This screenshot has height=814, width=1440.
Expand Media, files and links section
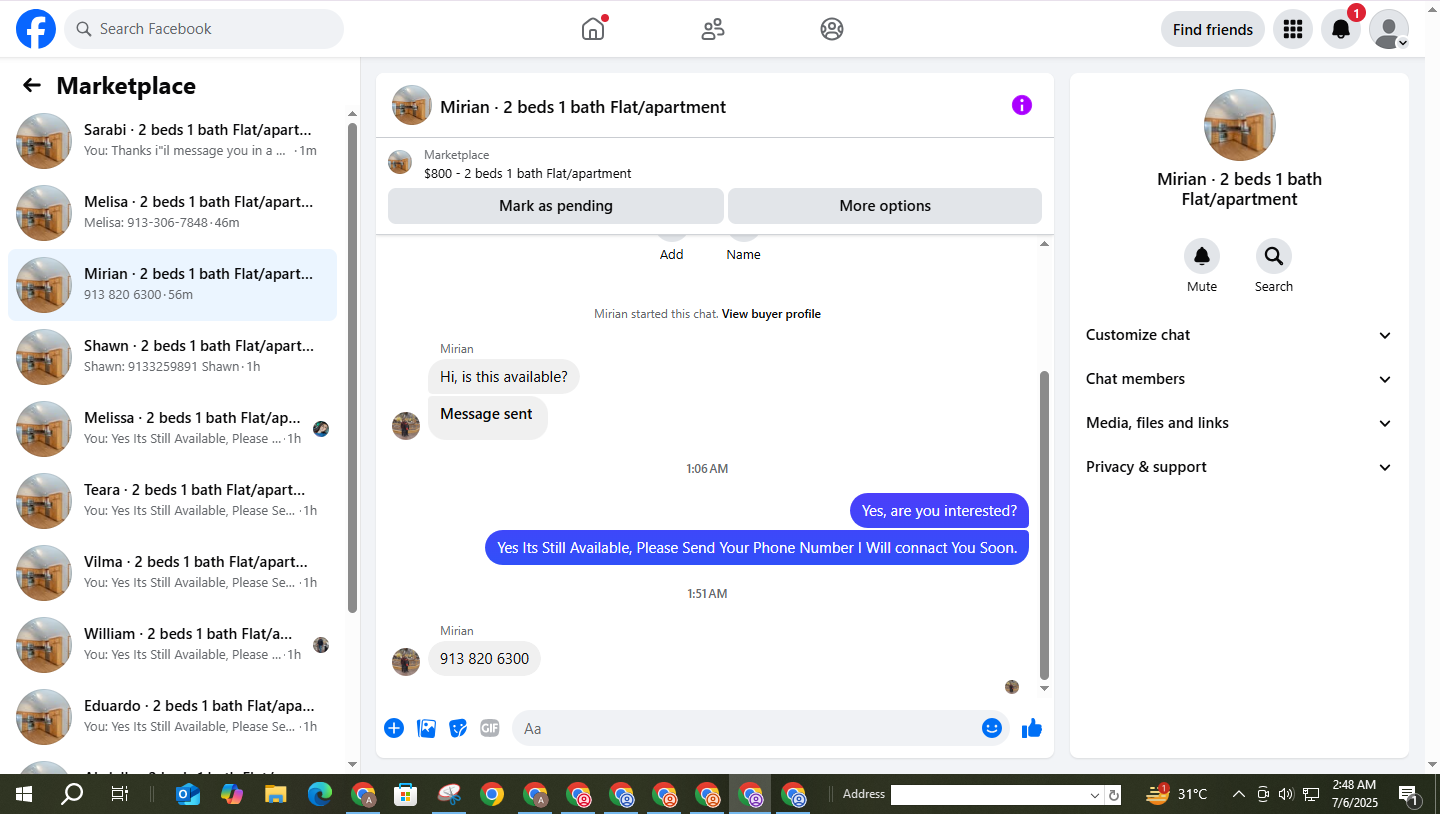tap(1239, 423)
